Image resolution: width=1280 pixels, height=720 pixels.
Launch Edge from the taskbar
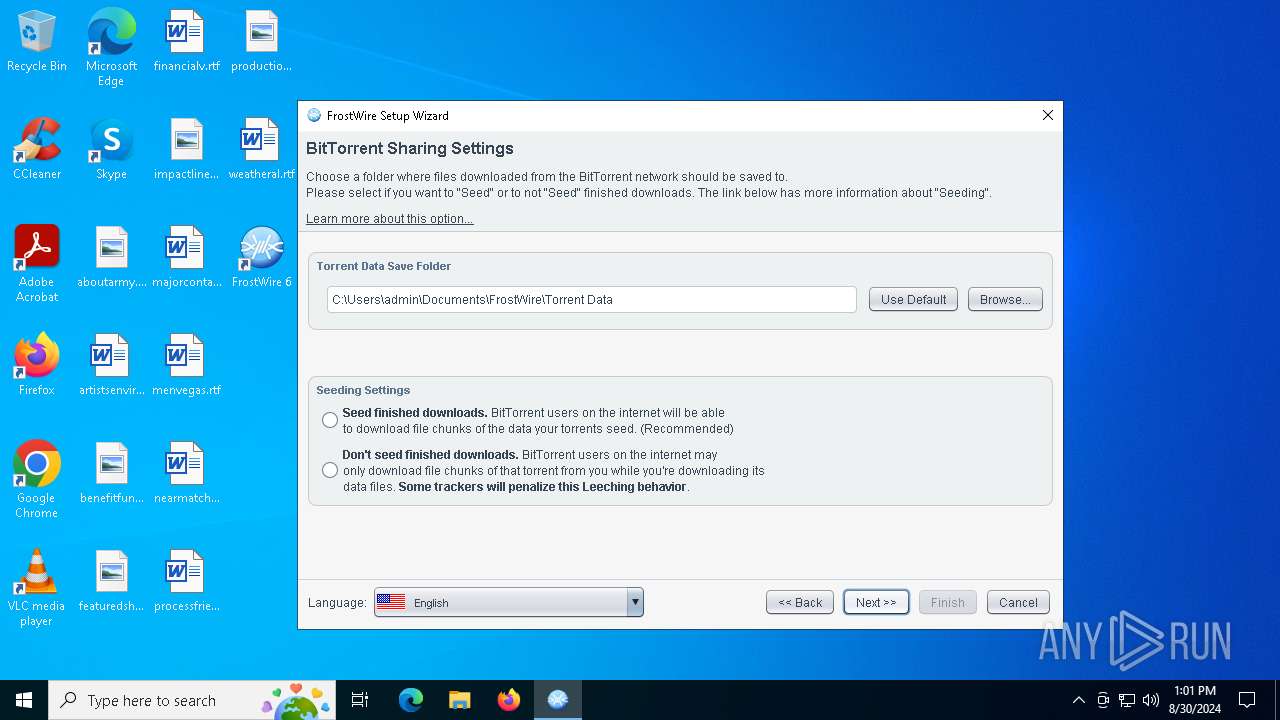pyautogui.click(x=411, y=700)
